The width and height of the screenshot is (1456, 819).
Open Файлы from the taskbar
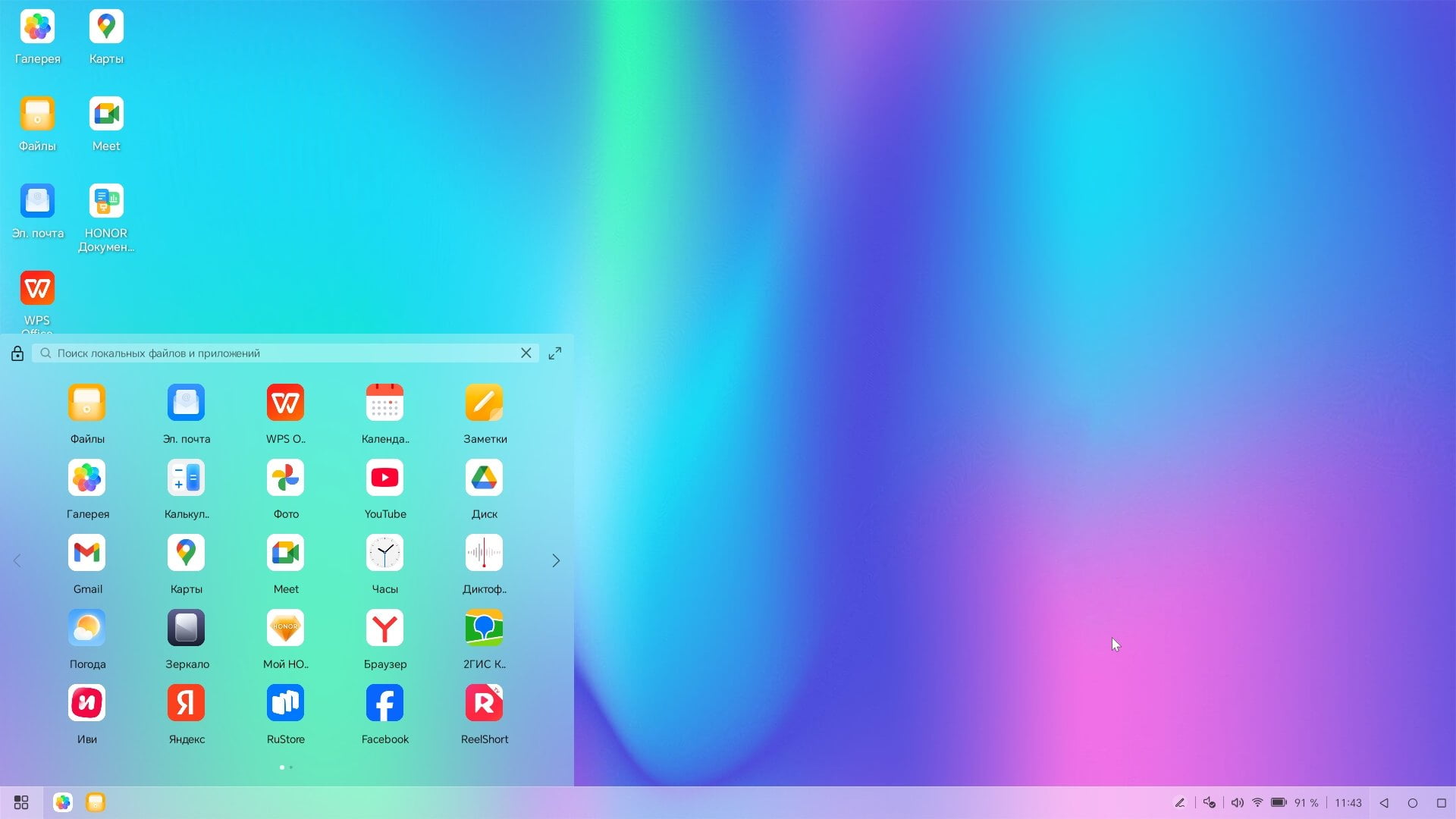tap(96, 802)
